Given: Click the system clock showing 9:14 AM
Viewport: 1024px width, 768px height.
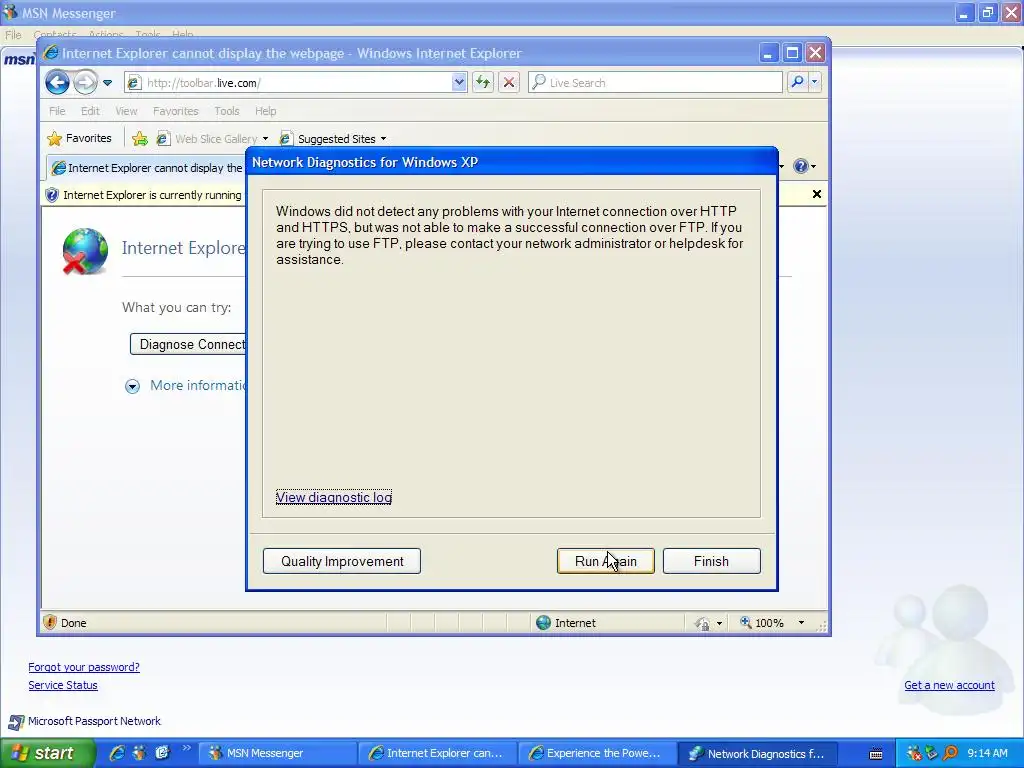Looking at the screenshot, I should coord(987,753).
